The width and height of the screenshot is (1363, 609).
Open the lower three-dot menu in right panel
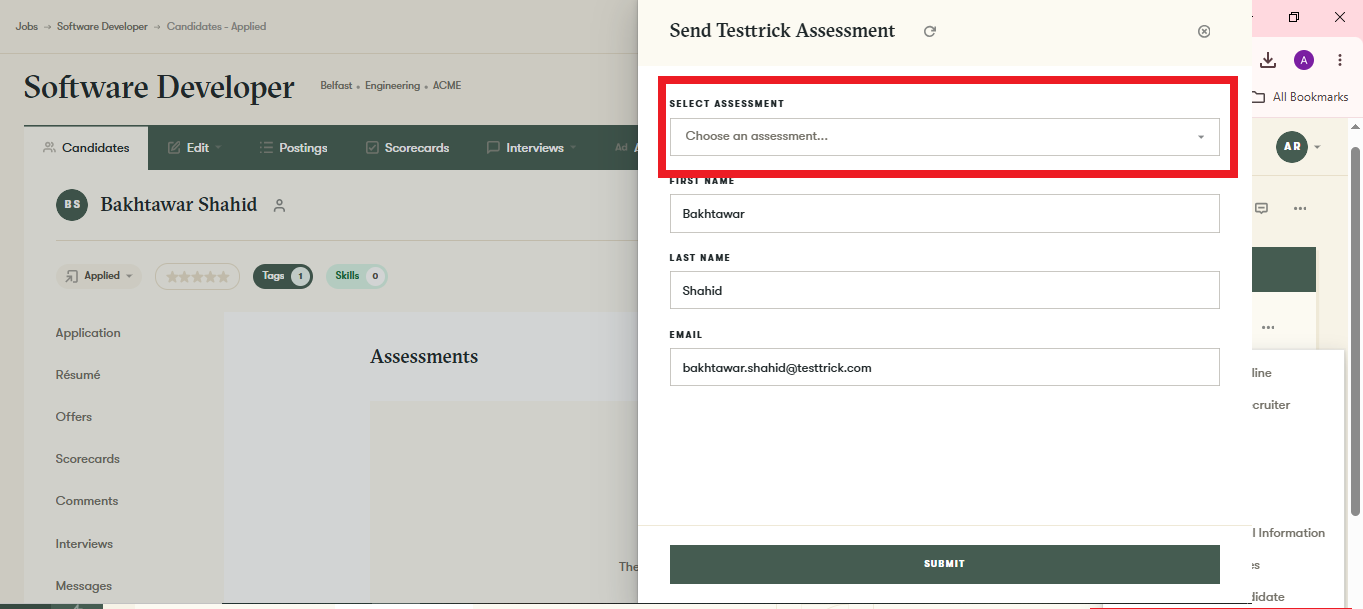point(1268,327)
